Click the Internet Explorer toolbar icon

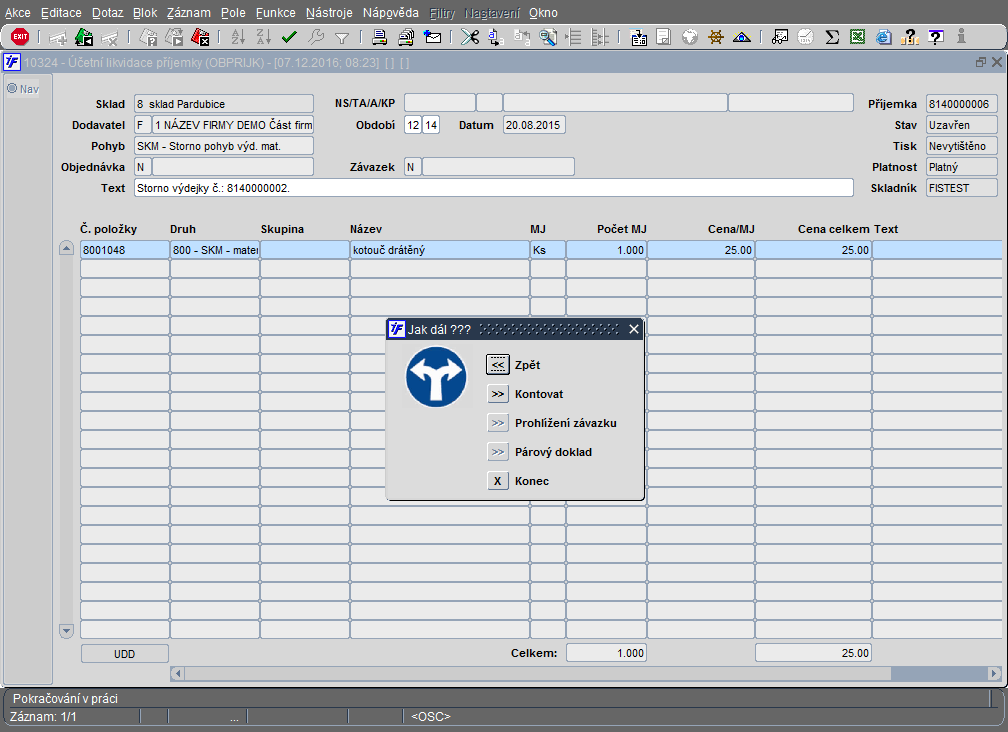(884, 37)
